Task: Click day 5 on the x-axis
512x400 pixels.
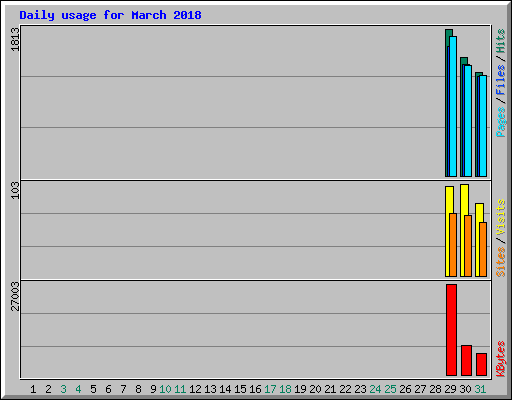Action: point(93,389)
